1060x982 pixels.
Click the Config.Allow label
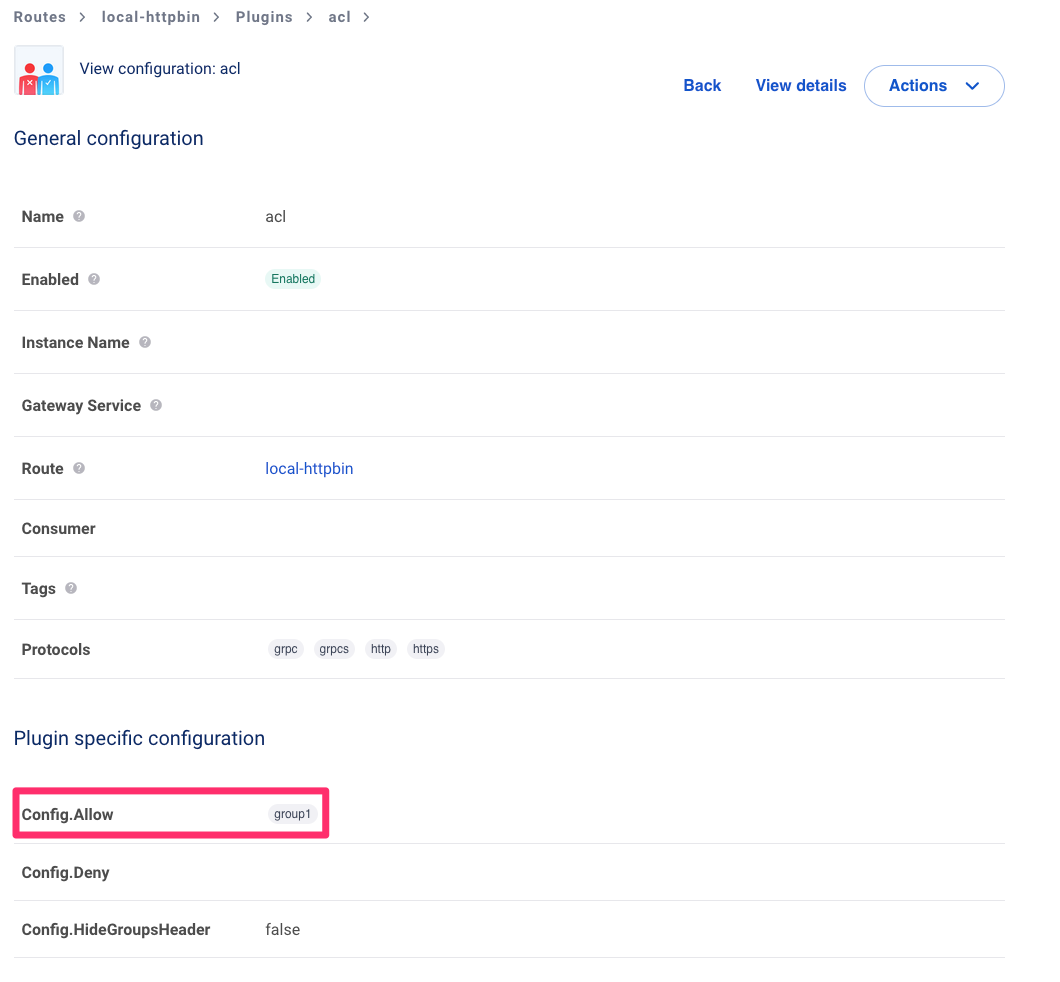[x=68, y=814]
